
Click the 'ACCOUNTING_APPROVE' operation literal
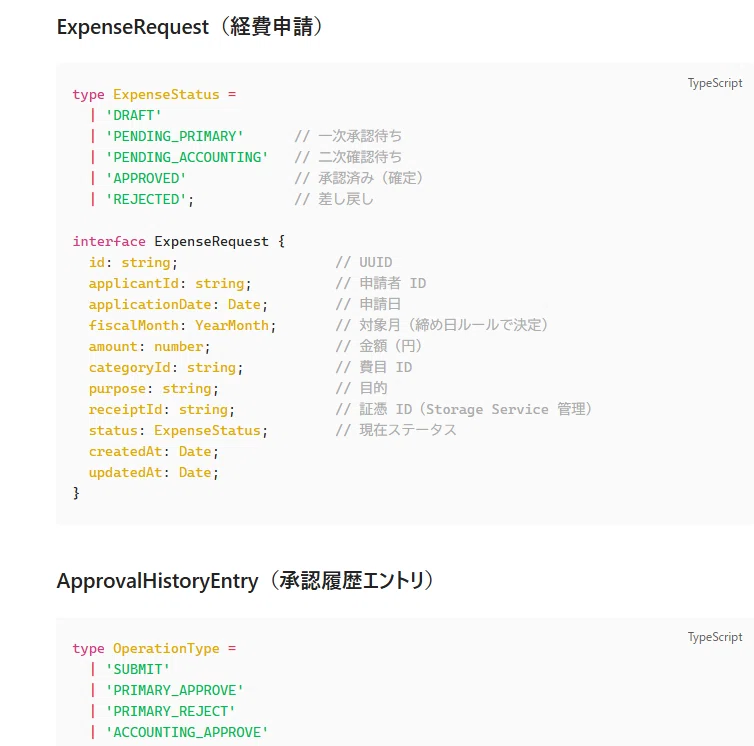(x=187, y=733)
